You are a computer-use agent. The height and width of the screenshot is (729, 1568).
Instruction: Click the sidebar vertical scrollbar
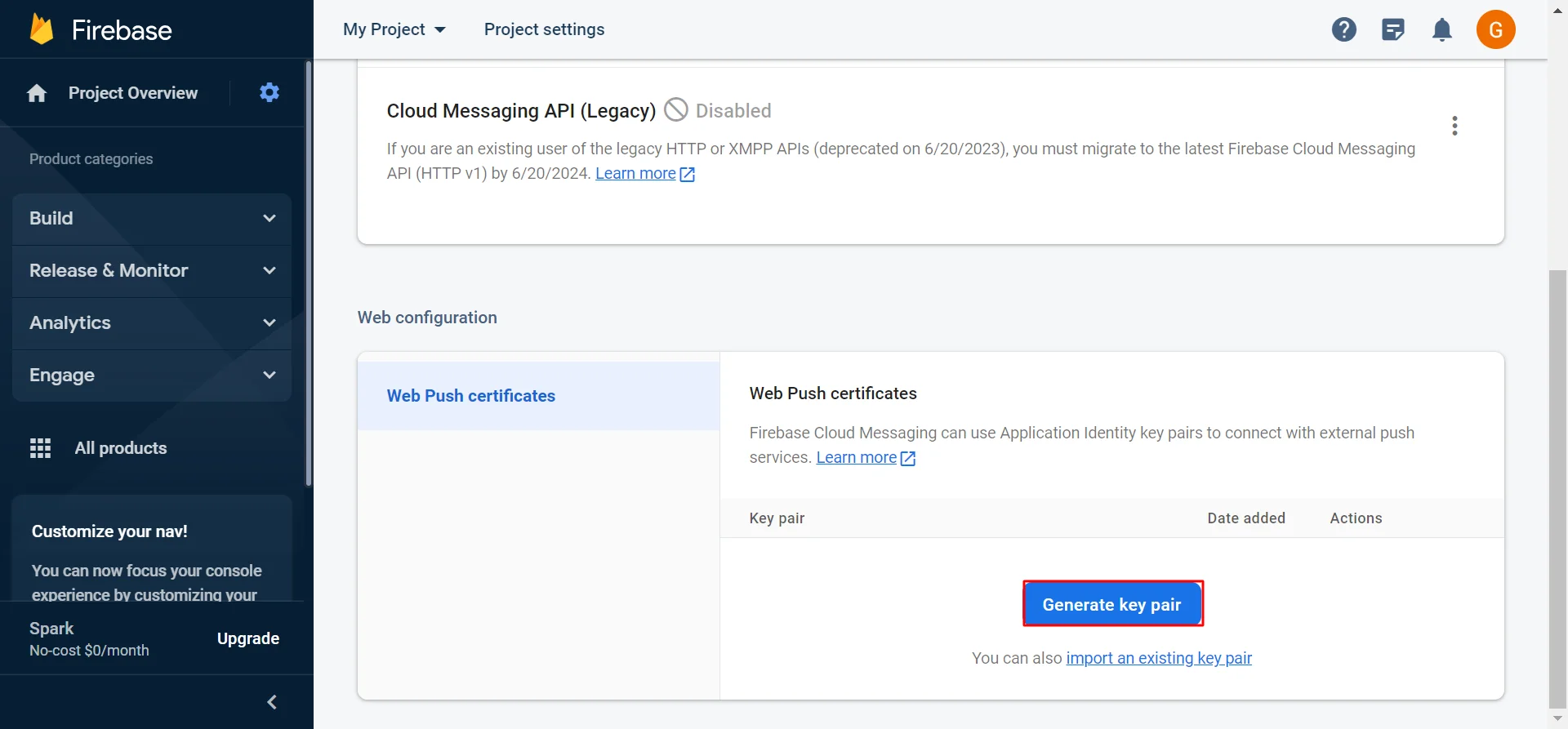click(308, 273)
